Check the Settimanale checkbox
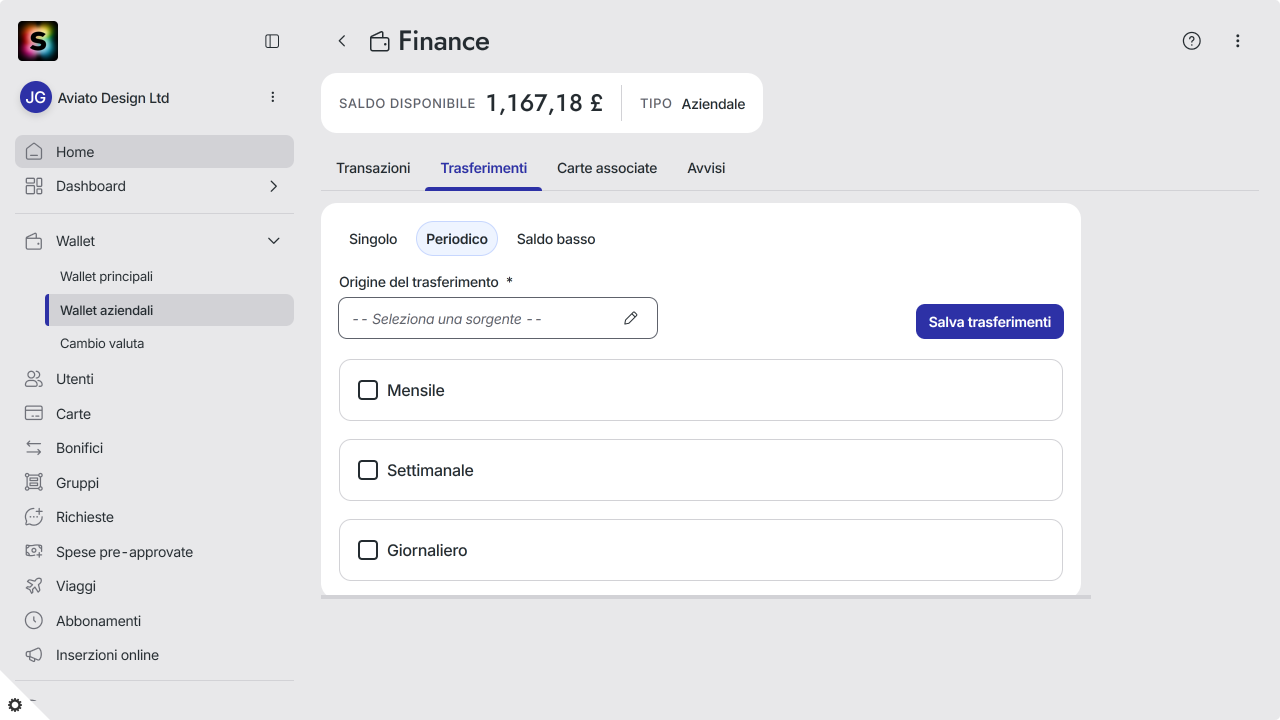The height and width of the screenshot is (720, 1280). (x=368, y=470)
